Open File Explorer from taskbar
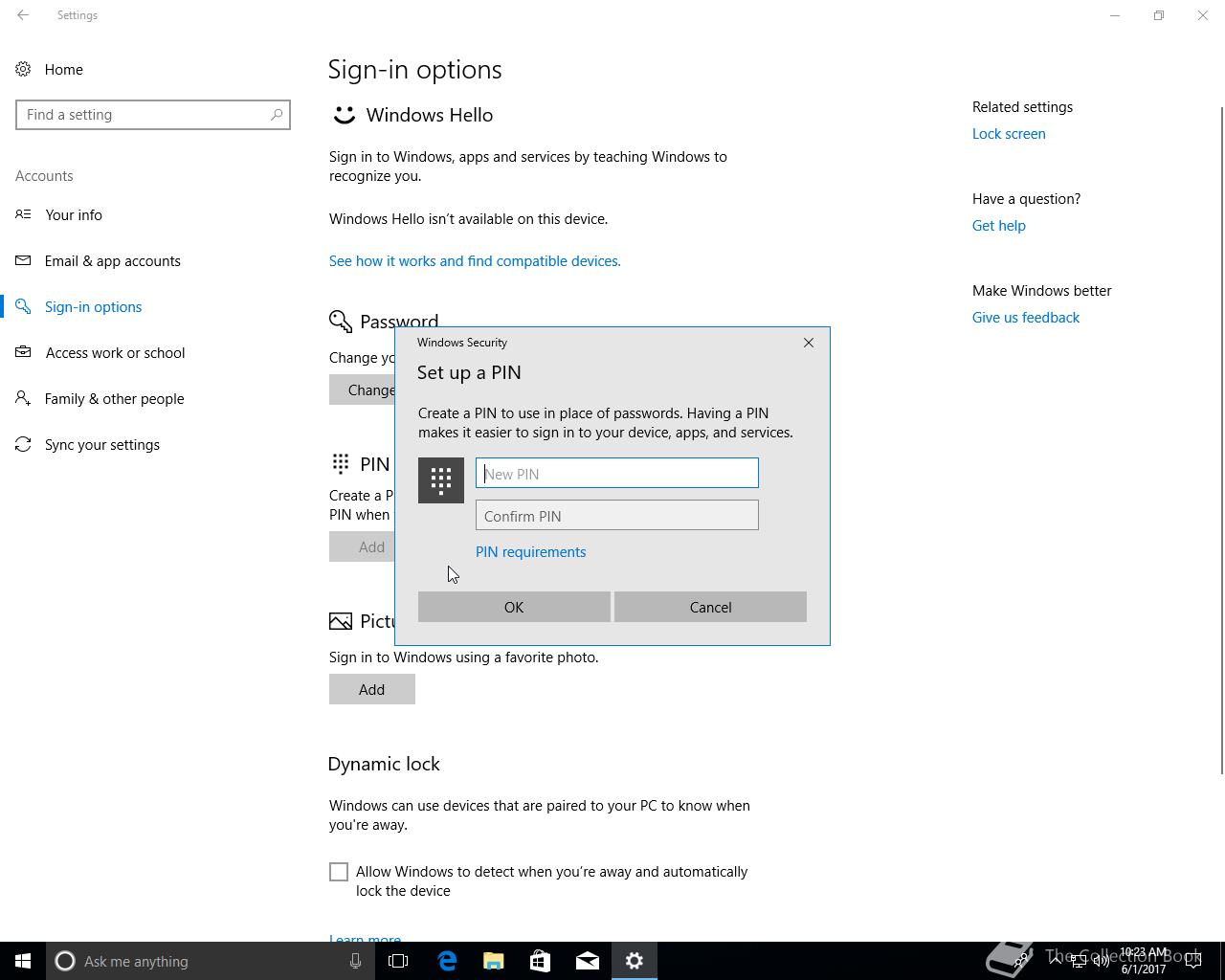The height and width of the screenshot is (980, 1225). (x=494, y=961)
